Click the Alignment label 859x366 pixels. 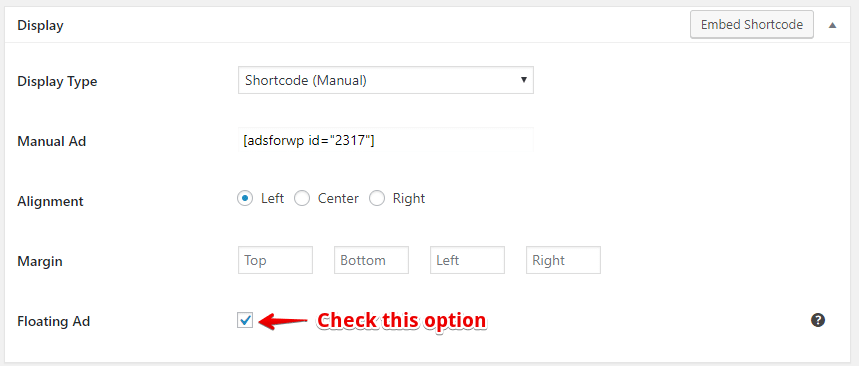[50, 202]
